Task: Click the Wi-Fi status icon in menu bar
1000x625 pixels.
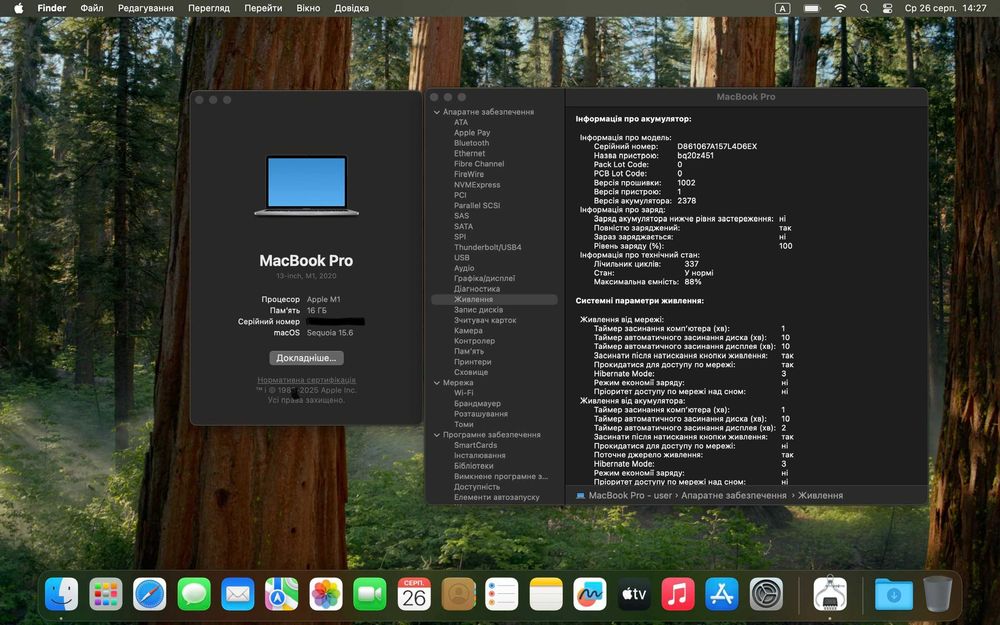Action: click(840, 8)
